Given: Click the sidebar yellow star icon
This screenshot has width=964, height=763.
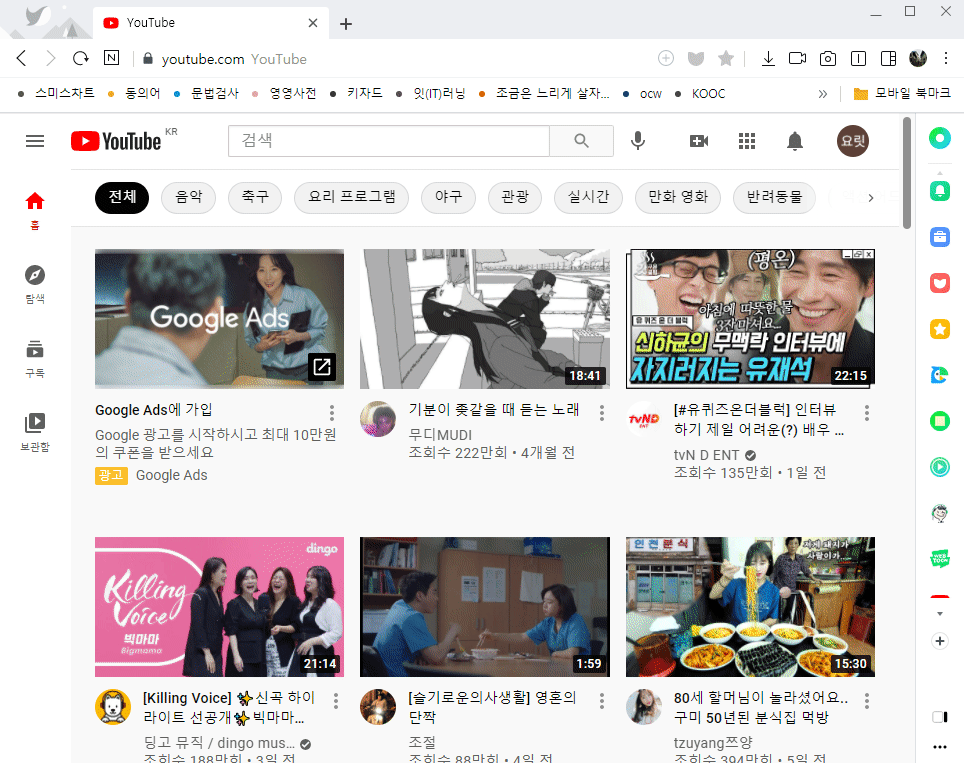Looking at the screenshot, I should [x=939, y=329].
